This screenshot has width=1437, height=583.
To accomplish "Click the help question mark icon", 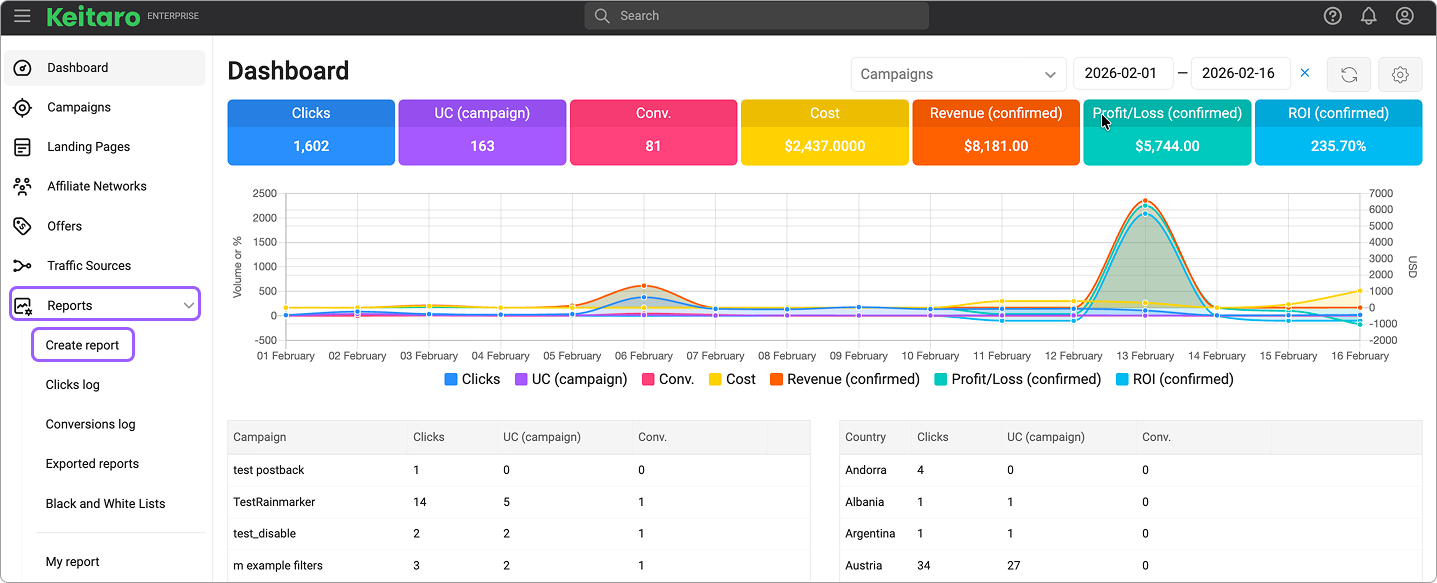I will [1332, 16].
